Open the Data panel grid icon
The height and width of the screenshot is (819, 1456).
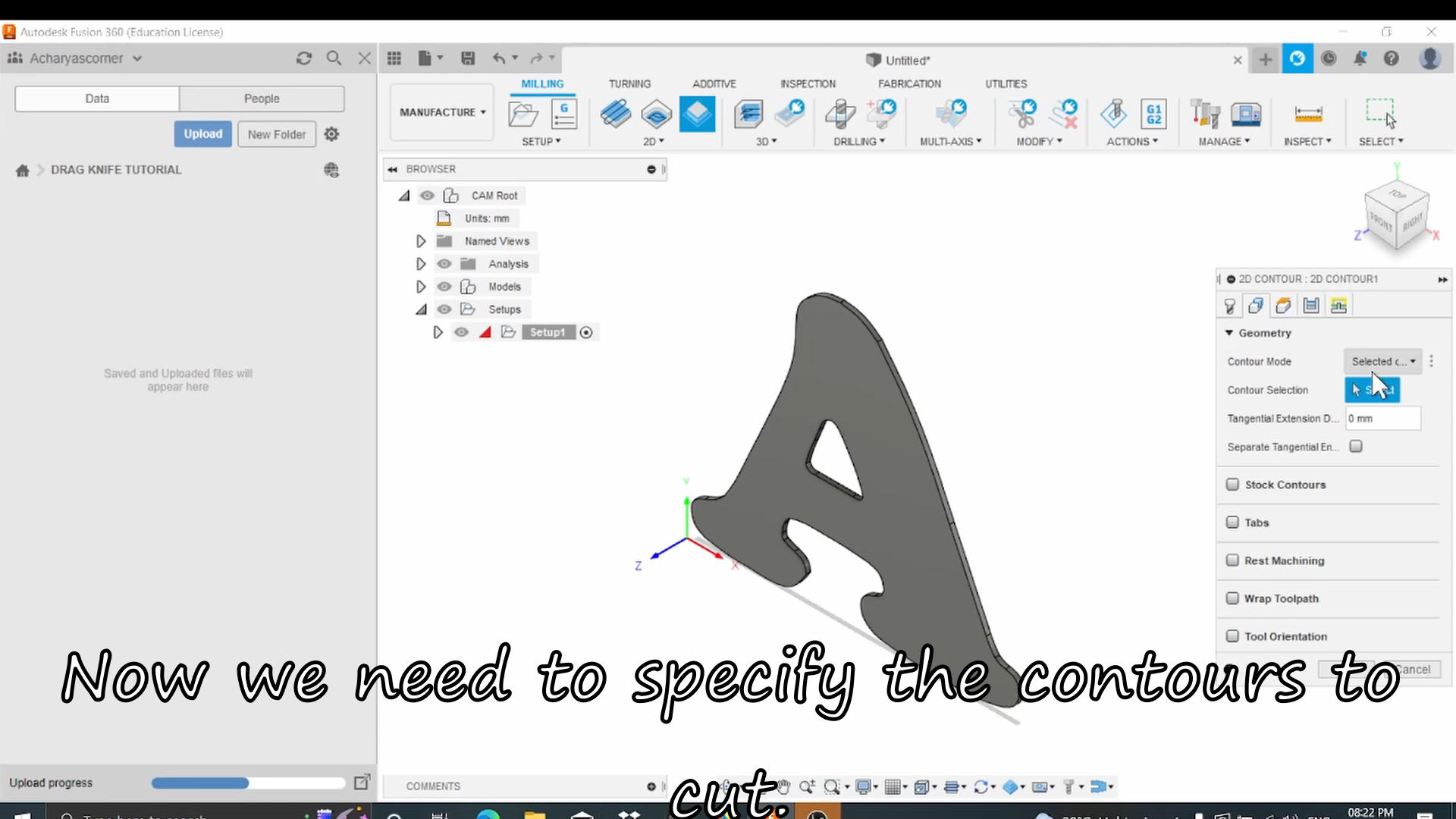click(x=394, y=58)
